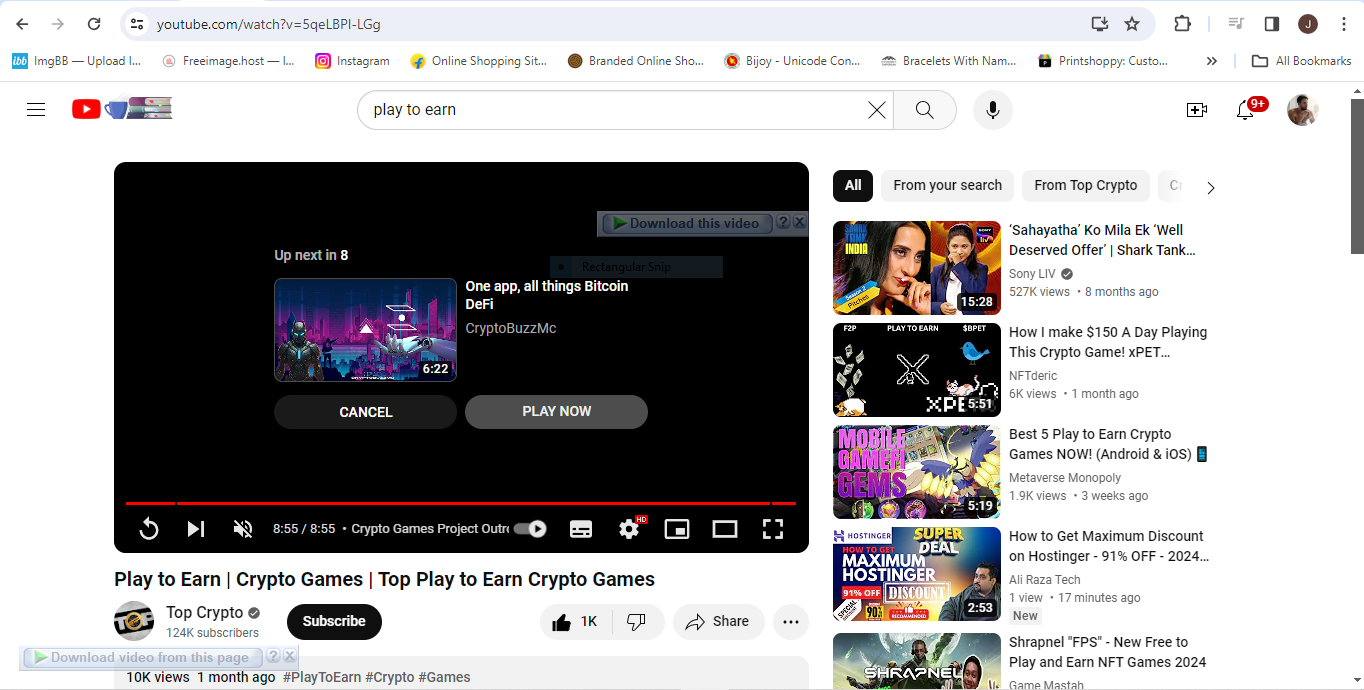Subscribe to Top Crypto

[x=334, y=622]
